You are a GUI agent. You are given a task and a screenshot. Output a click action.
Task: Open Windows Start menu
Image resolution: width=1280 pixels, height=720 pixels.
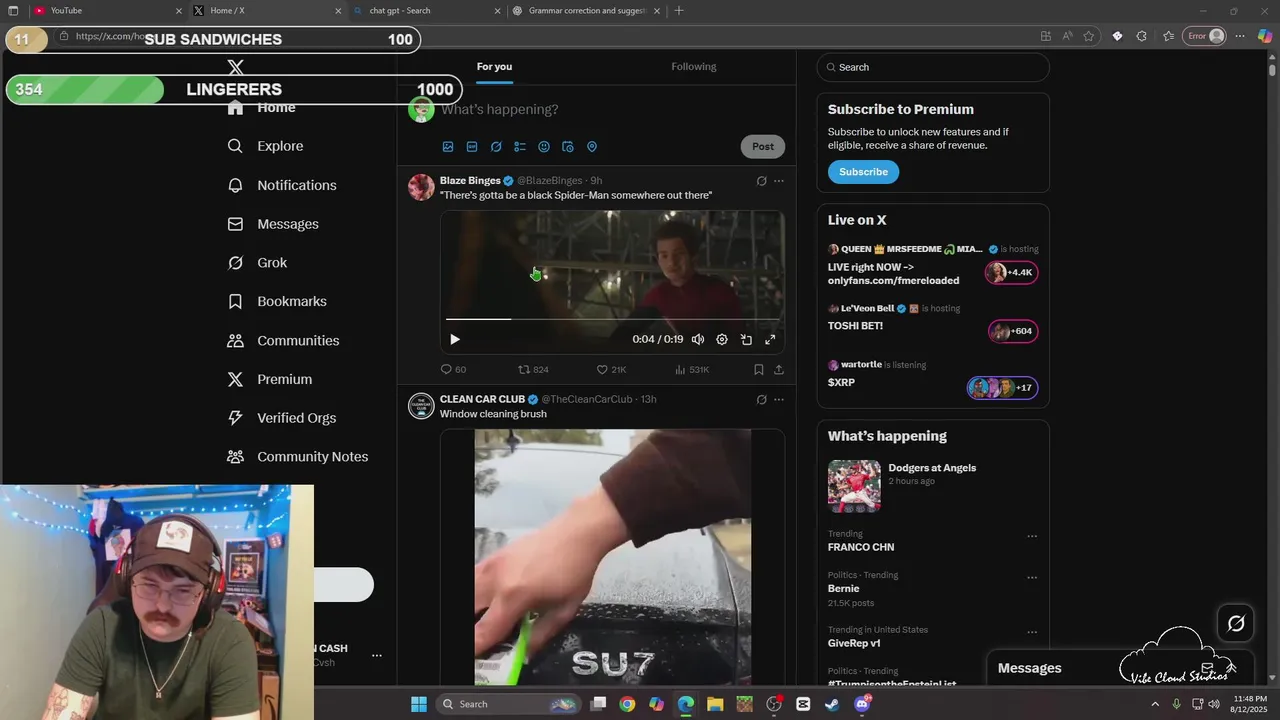coord(419,704)
